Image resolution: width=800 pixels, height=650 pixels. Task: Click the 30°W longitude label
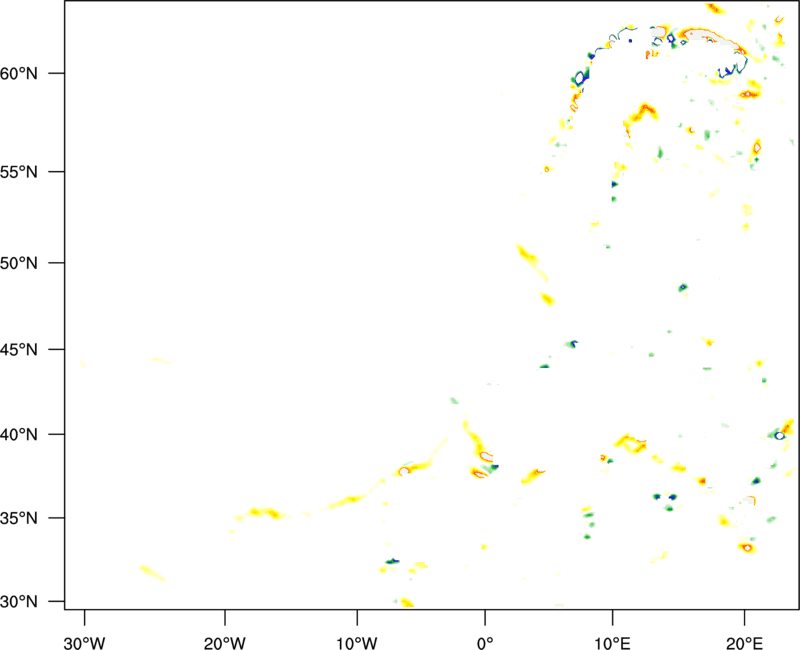click(84, 643)
